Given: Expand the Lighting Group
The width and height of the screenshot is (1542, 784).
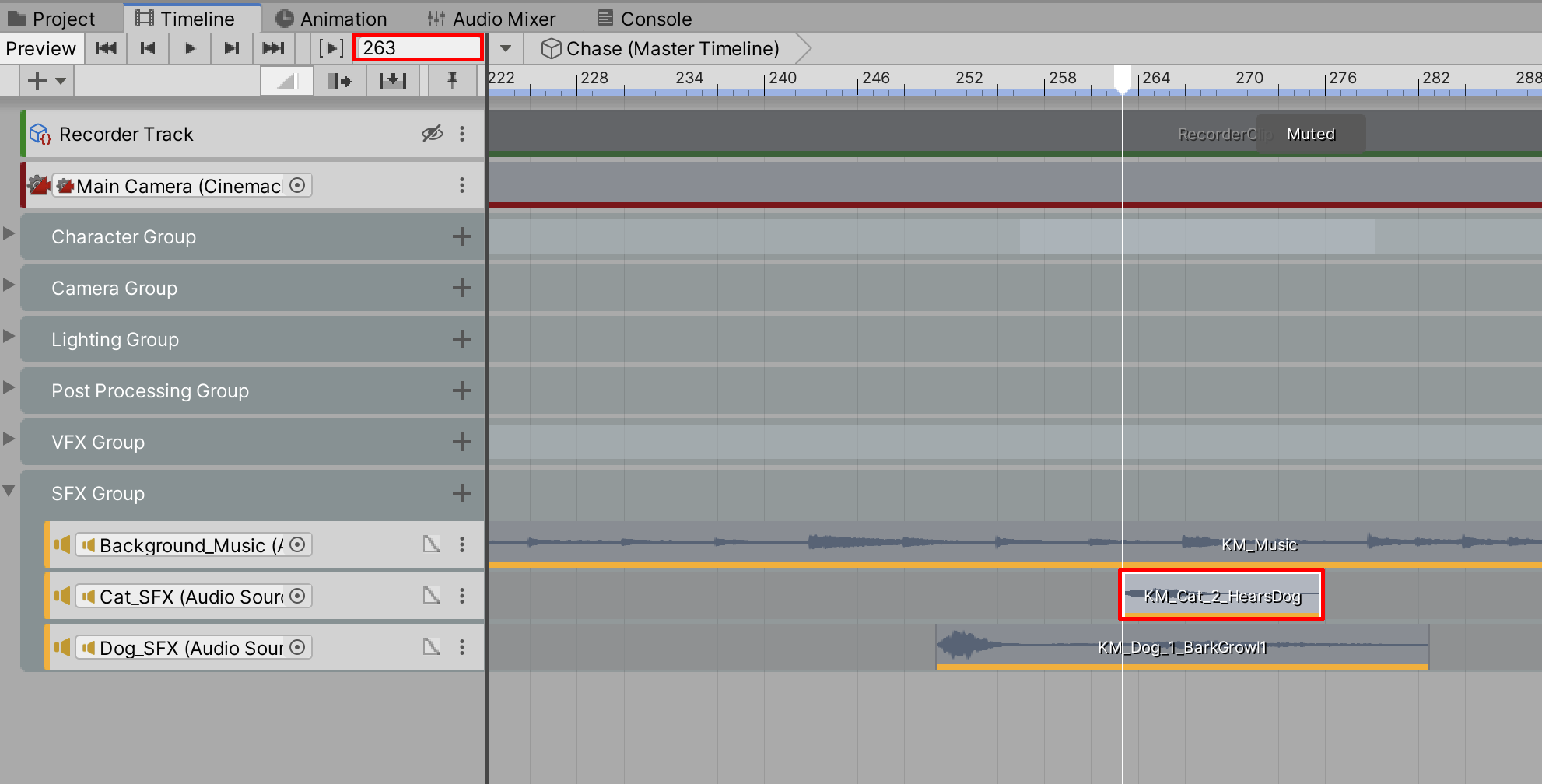Looking at the screenshot, I should point(9,336).
